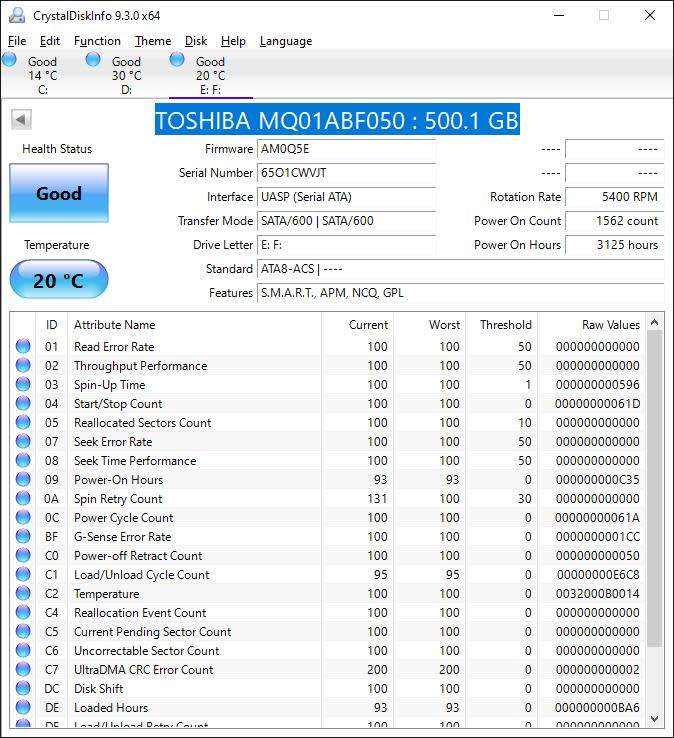Click the Good 14 °C C: disk tab
674x738 pixels.
pos(42,75)
